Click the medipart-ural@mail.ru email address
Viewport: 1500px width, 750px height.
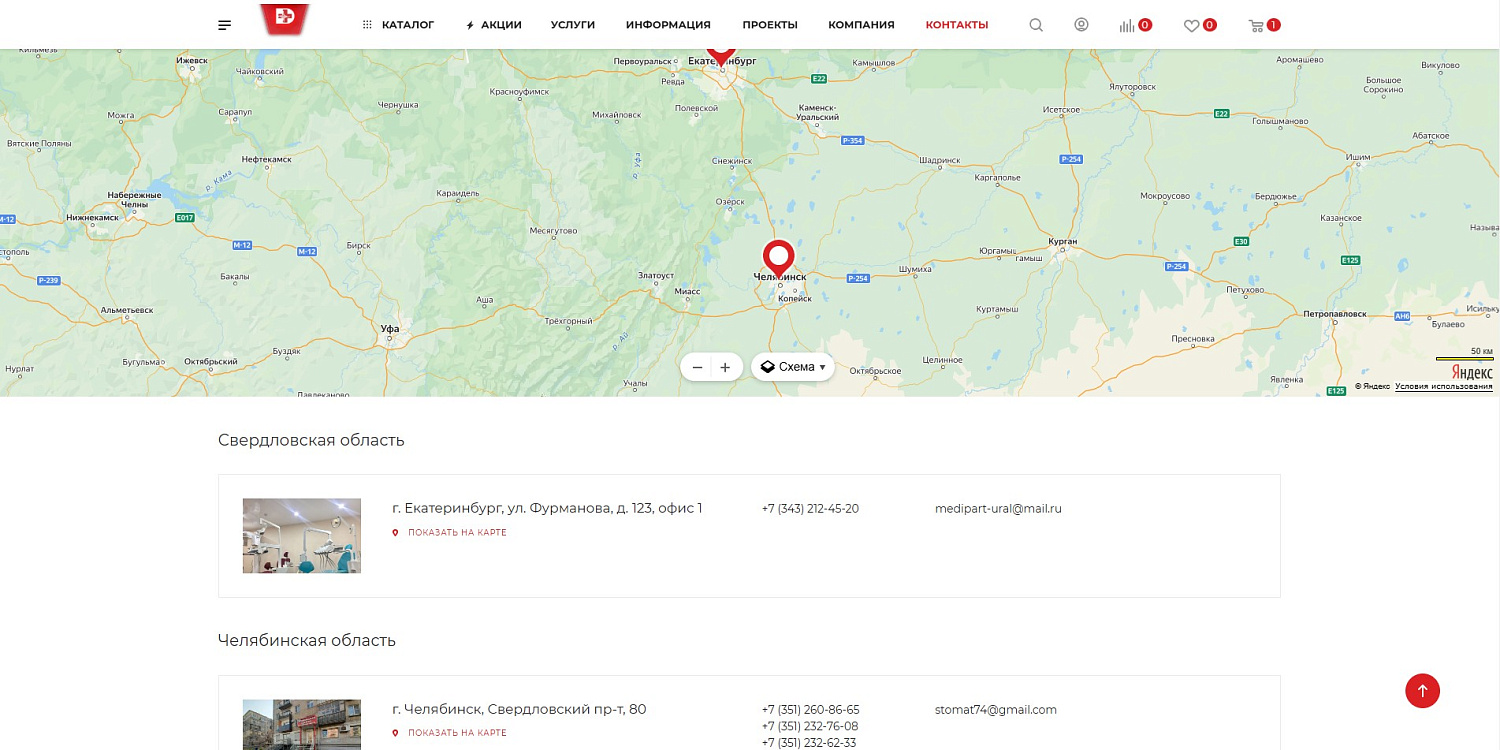(x=998, y=508)
